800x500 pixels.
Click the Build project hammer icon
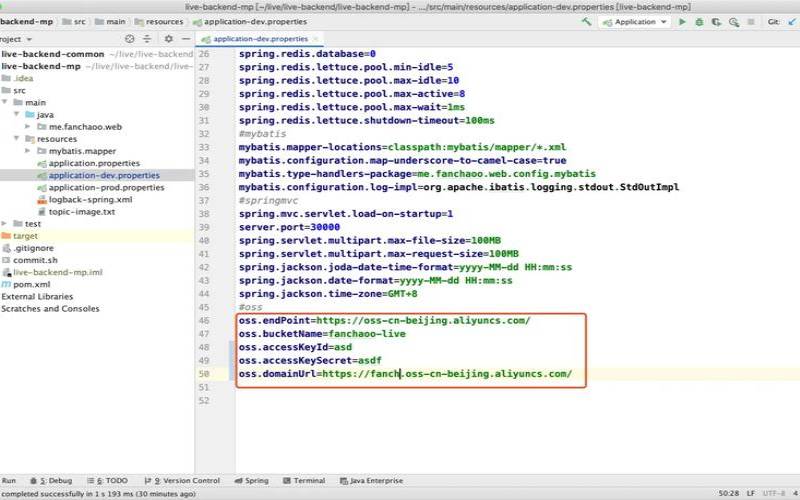pyautogui.click(x=587, y=22)
